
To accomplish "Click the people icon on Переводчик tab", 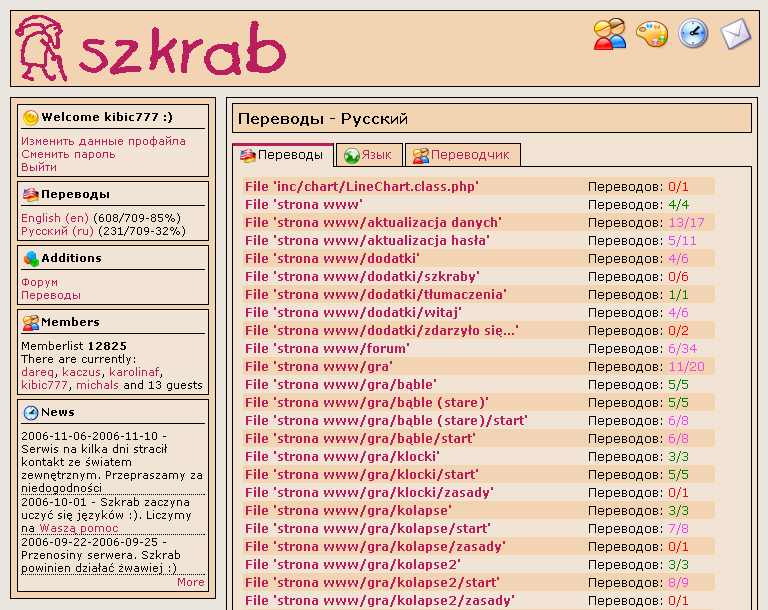I will coord(420,156).
